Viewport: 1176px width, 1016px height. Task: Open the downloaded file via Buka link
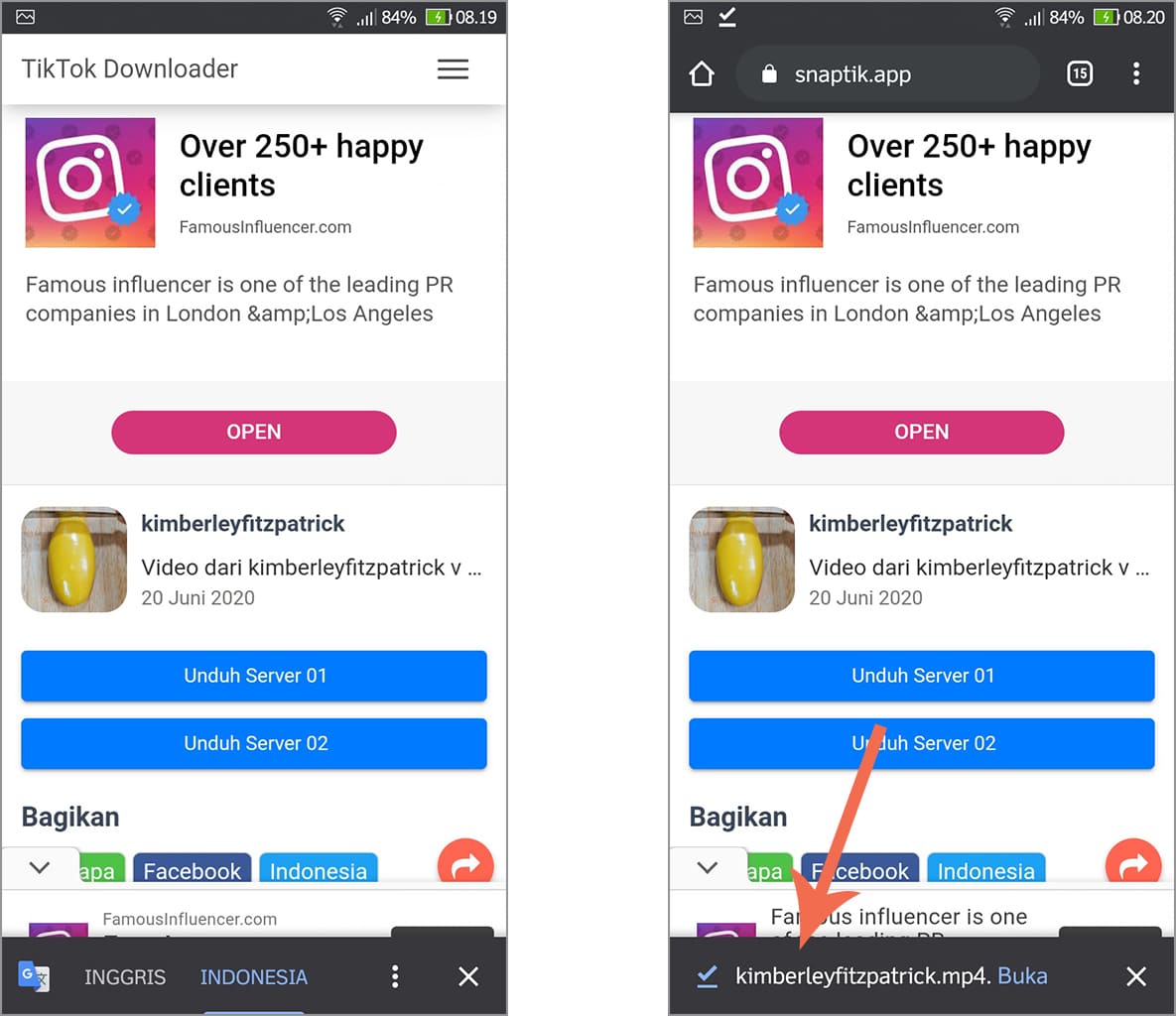click(1022, 975)
